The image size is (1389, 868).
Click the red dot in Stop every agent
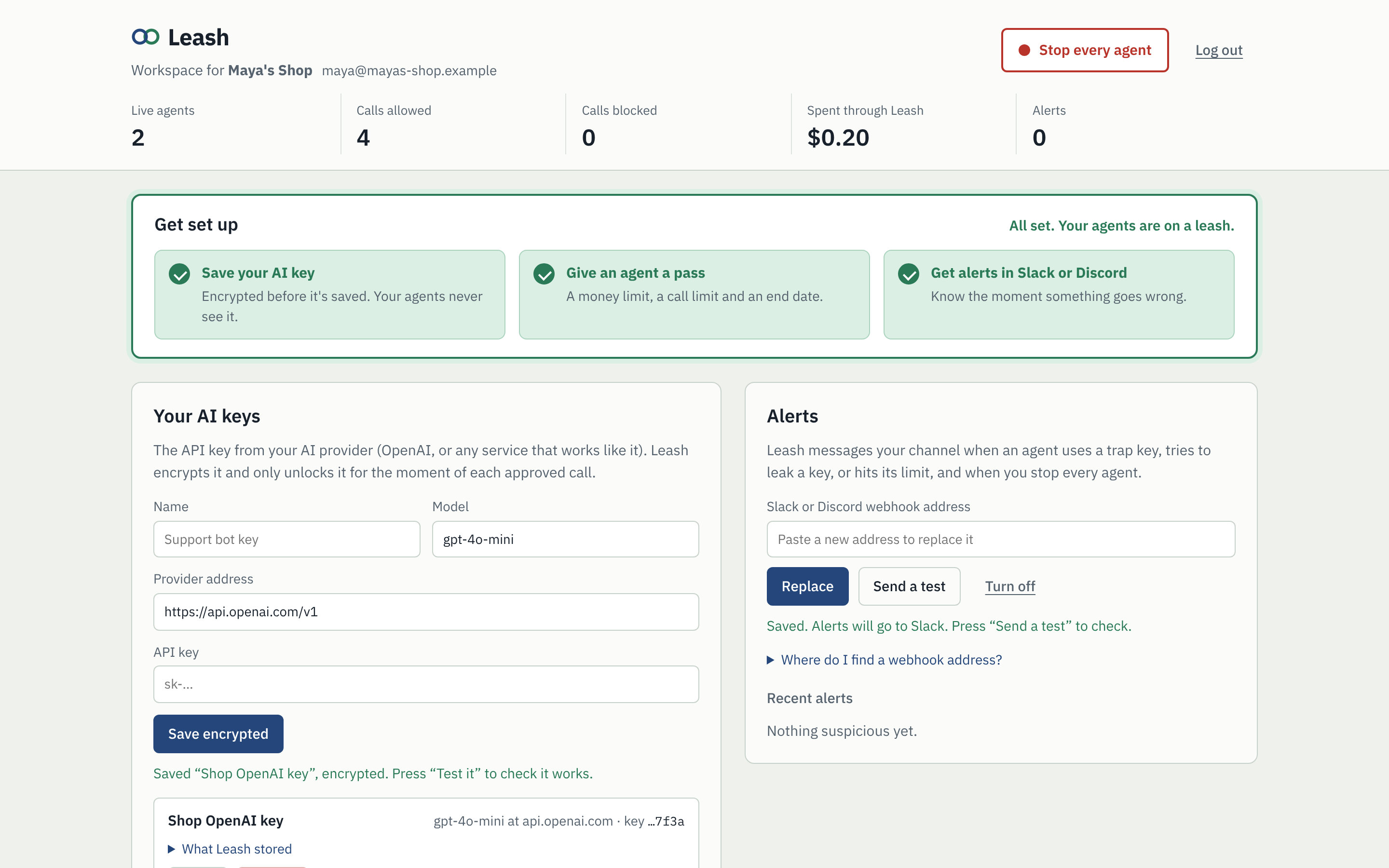(x=1024, y=51)
